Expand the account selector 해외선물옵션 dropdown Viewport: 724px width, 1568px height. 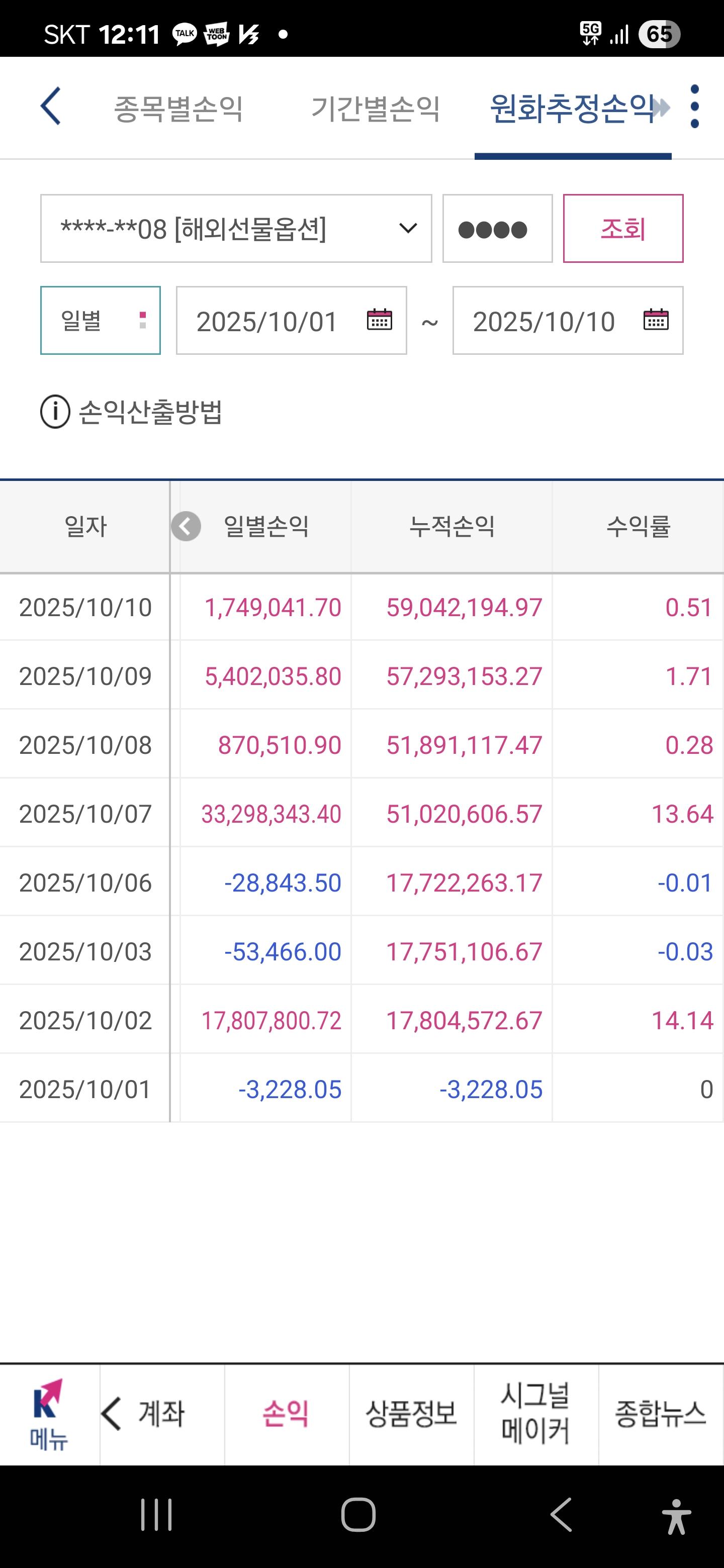[236, 229]
